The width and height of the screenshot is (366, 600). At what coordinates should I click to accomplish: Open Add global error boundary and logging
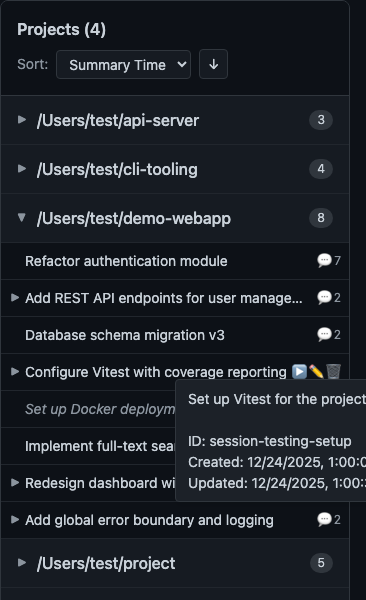pyautogui.click(x=149, y=520)
